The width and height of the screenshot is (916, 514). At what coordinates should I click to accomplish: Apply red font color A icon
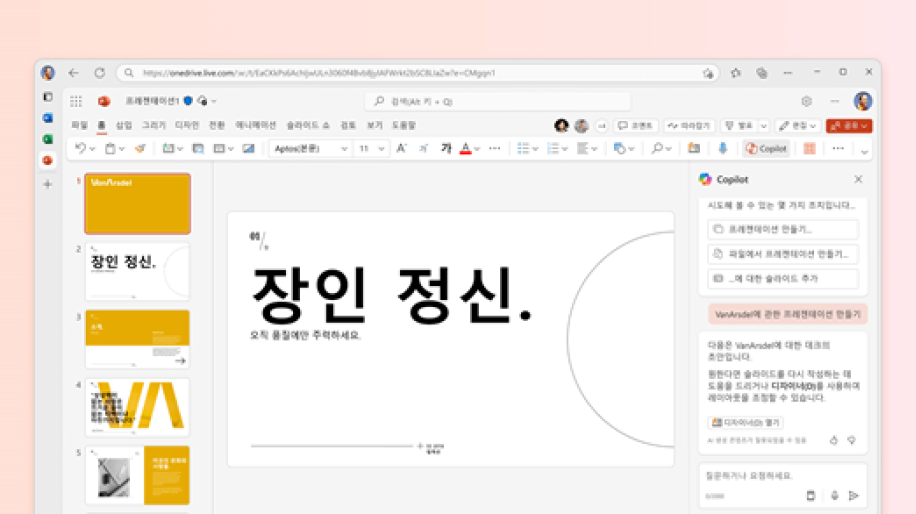coord(466,148)
